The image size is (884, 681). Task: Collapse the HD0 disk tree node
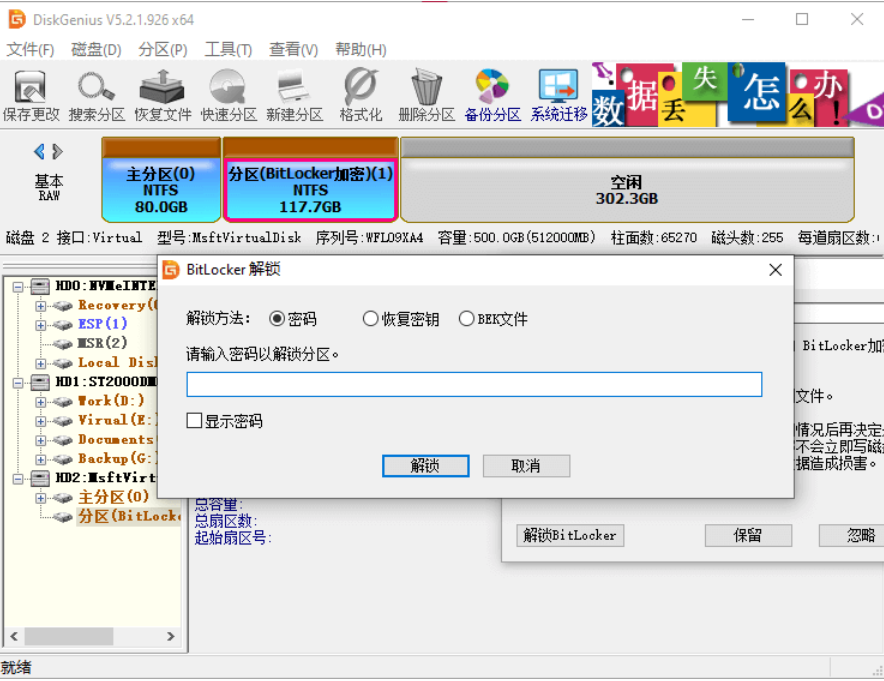pyautogui.click(x=18, y=287)
